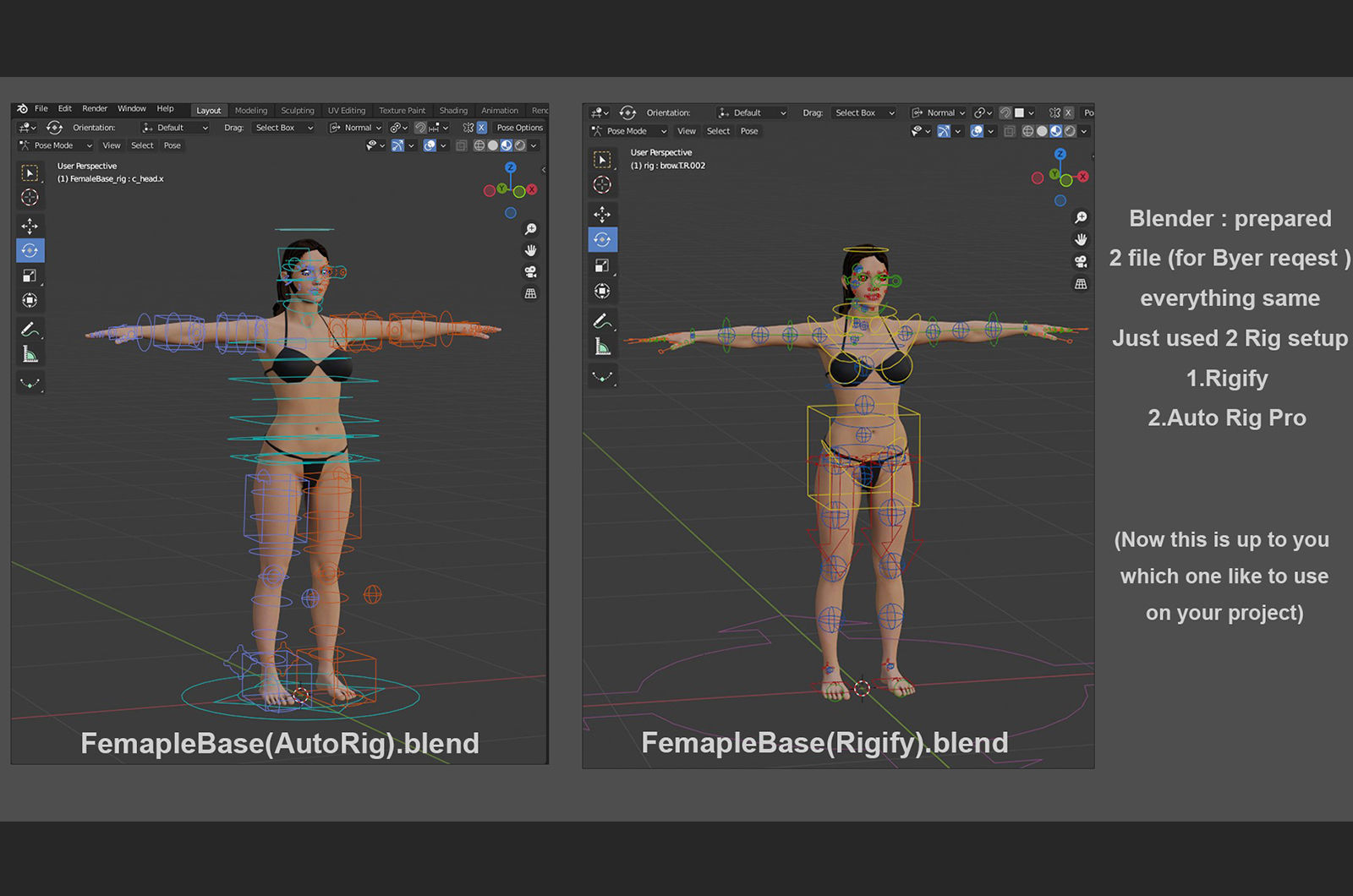Open Pose menu in Rigify window header
Screen dimensions: 1353x896
pos(749,131)
